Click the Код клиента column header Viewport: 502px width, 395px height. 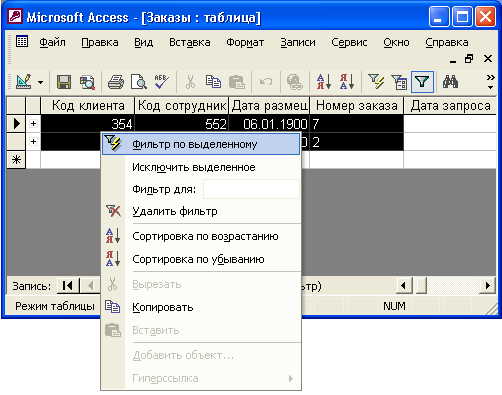point(87,106)
